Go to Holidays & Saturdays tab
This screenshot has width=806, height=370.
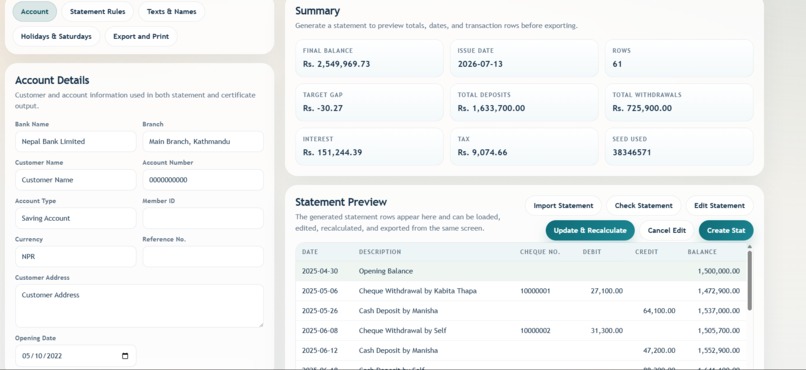coord(56,36)
